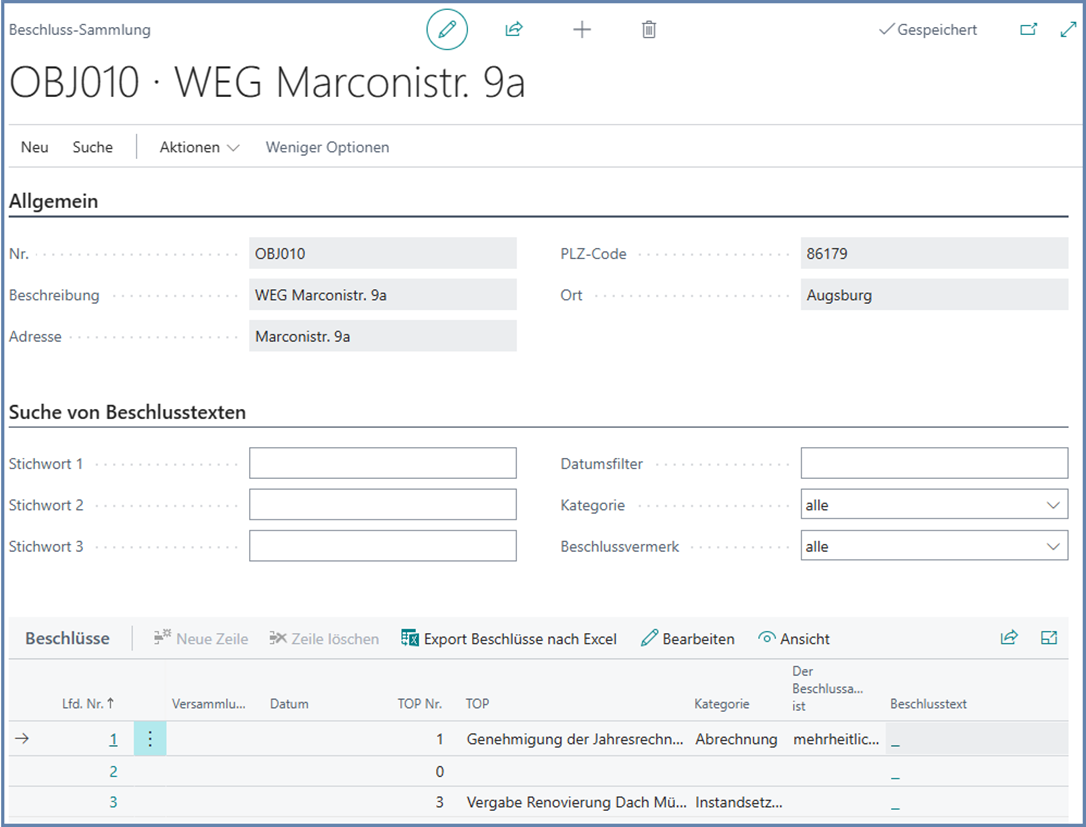
Task: Open the Beschlussvermerk dropdown
Action: tap(934, 547)
